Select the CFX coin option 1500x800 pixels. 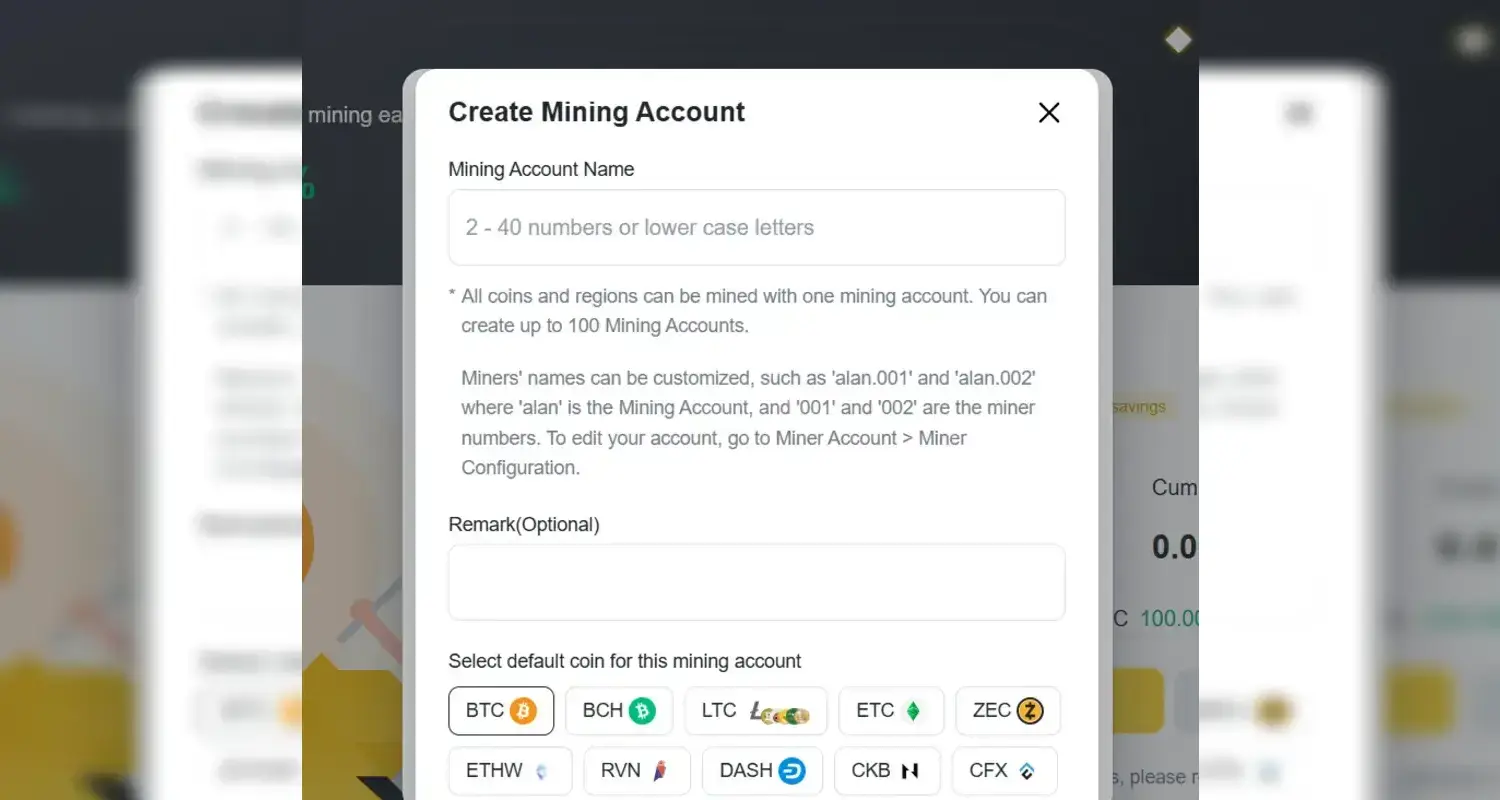pos(1005,770)
